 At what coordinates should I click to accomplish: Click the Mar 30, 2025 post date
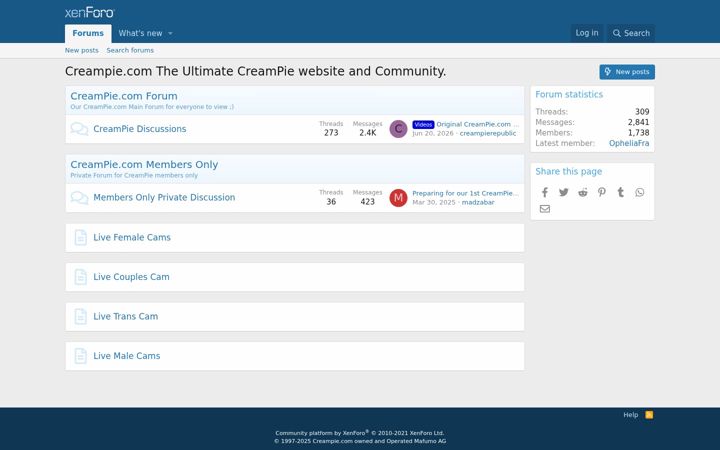click(x=434, y=202)
